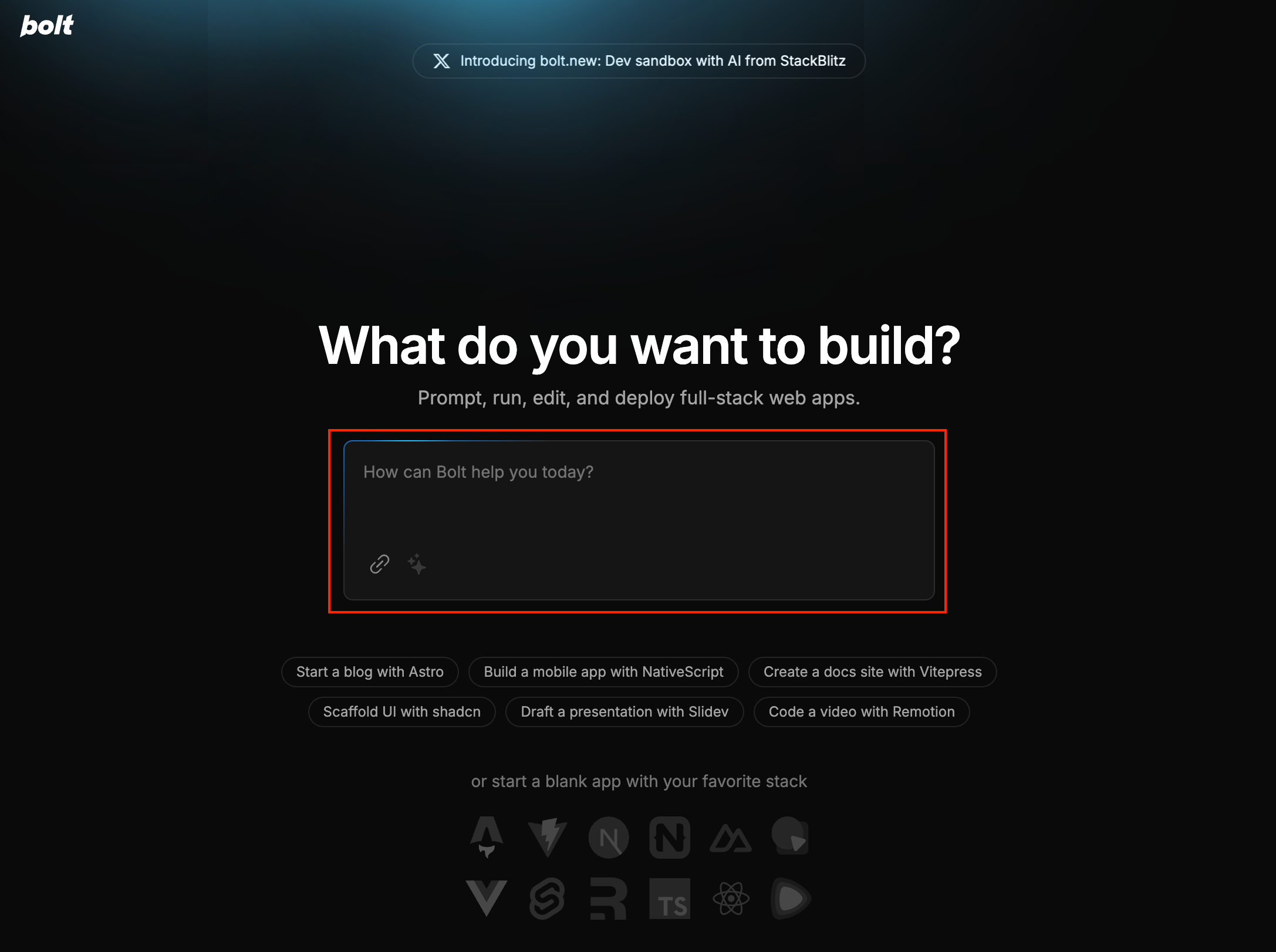Select the Astro framework icon

pos(487,838)
